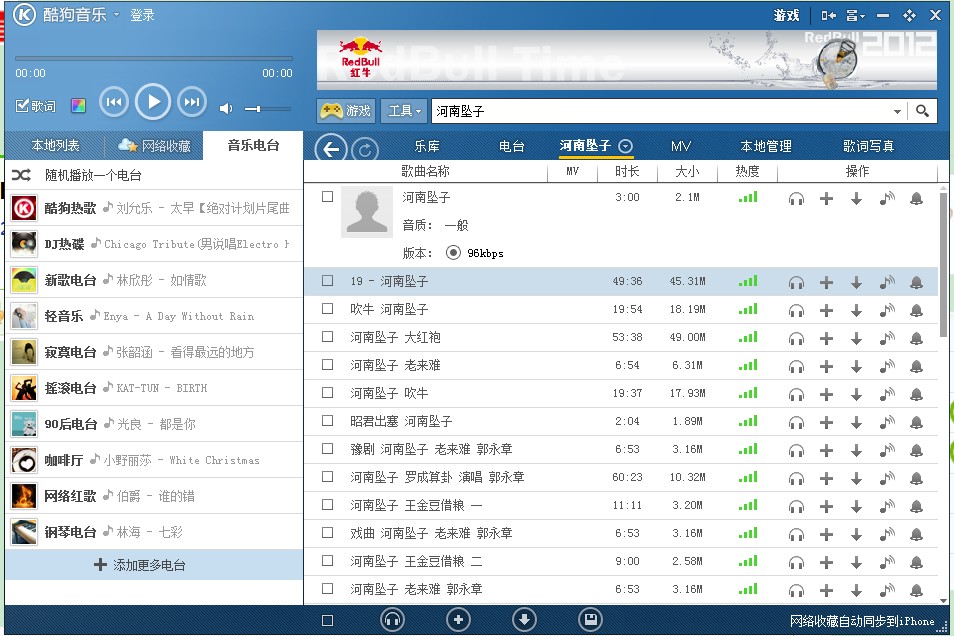The width and height of the screenshot is (954, 636).
Task: Add 河南坠子 王金豆借粮 二 to list
Action: pyautogui.click(x=826, y=562)
